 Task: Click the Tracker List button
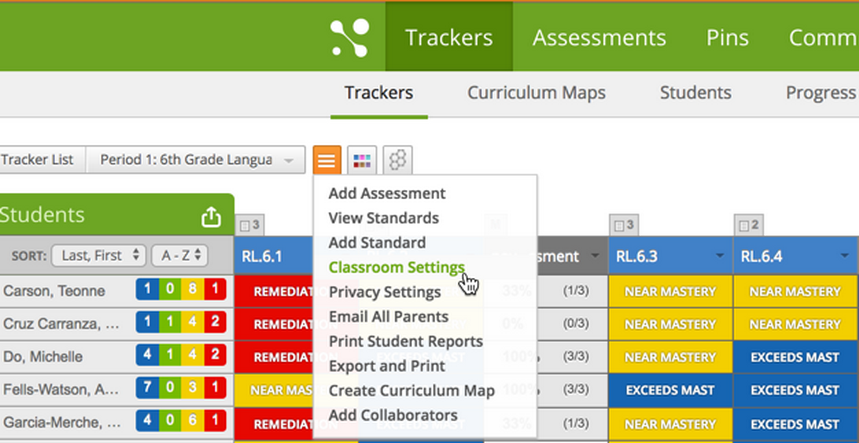41,160
